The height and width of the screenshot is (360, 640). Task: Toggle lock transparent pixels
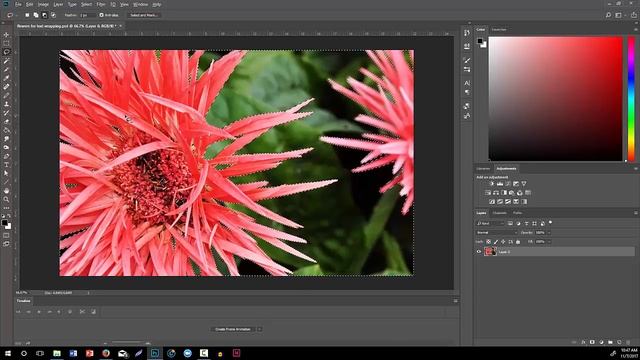[x=489, y=242]
